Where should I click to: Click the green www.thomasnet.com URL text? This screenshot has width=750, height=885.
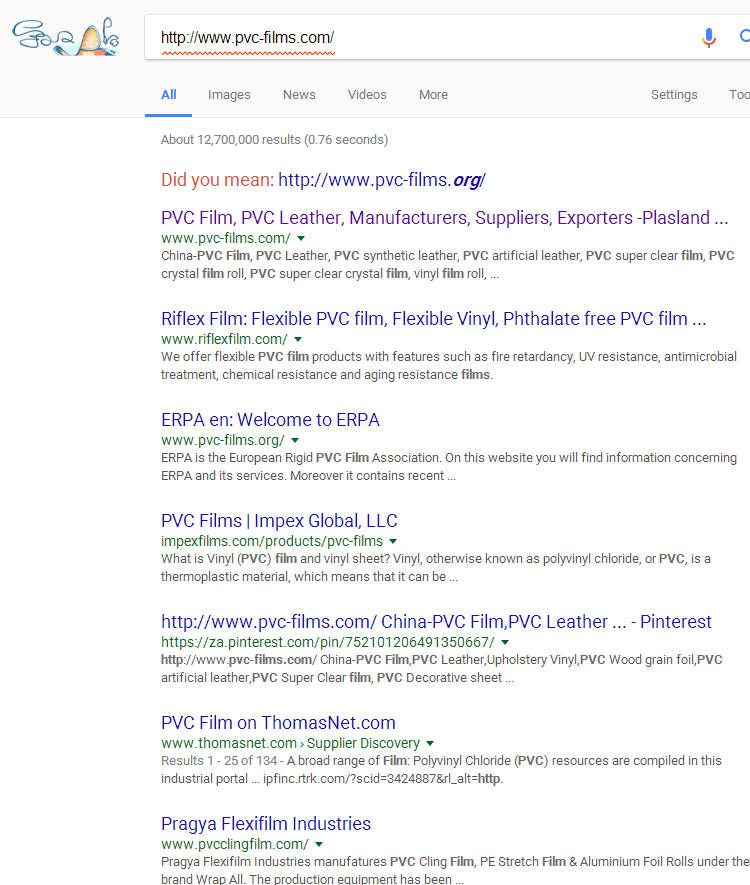[x=229, y=743]
